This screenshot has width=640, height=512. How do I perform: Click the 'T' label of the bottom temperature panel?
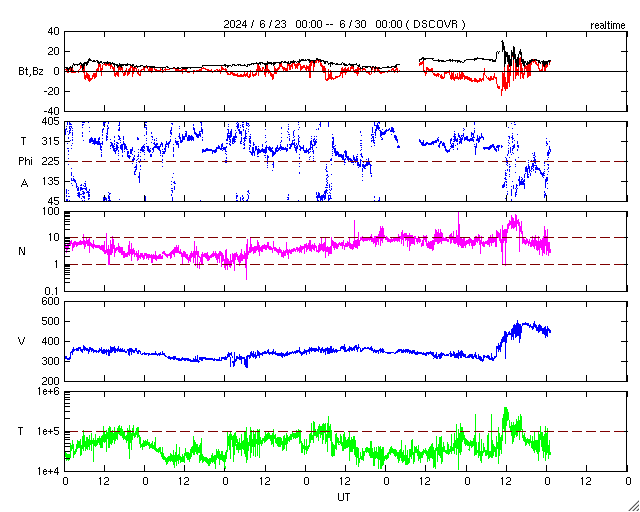[21, 431]
